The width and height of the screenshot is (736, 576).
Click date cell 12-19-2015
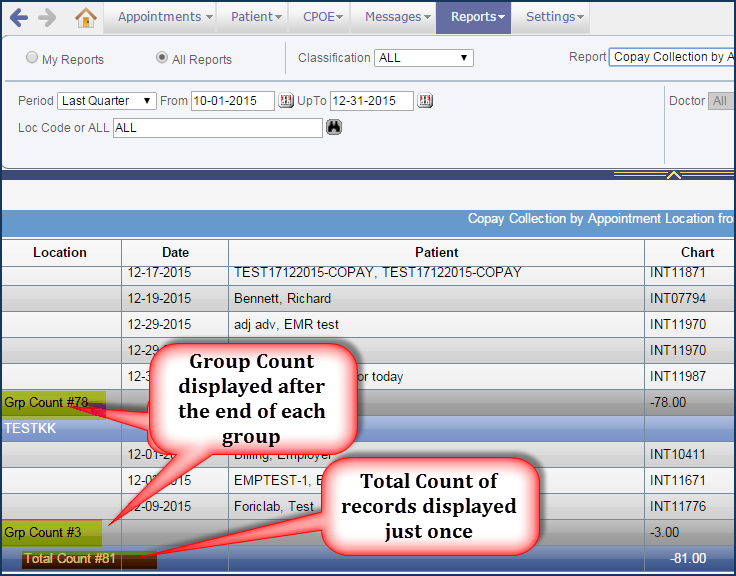tap(159, 299)
